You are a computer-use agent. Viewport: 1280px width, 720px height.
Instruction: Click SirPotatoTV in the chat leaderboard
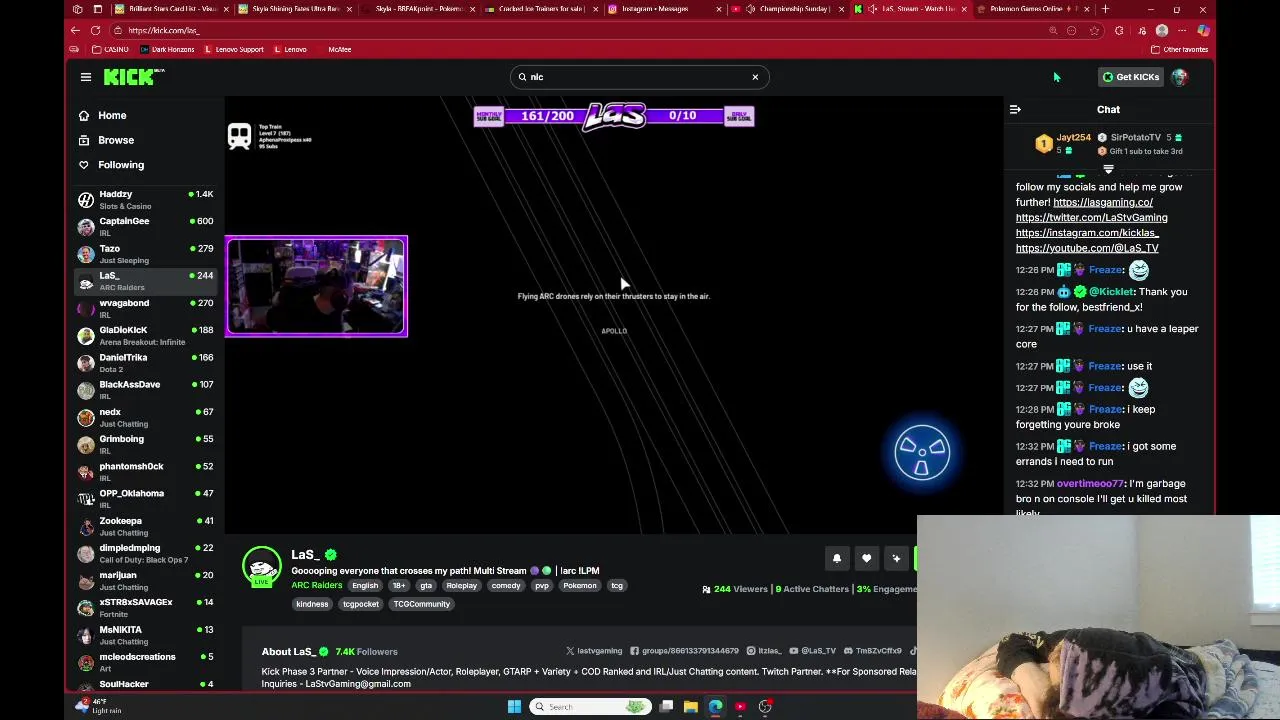[1135, 137]
